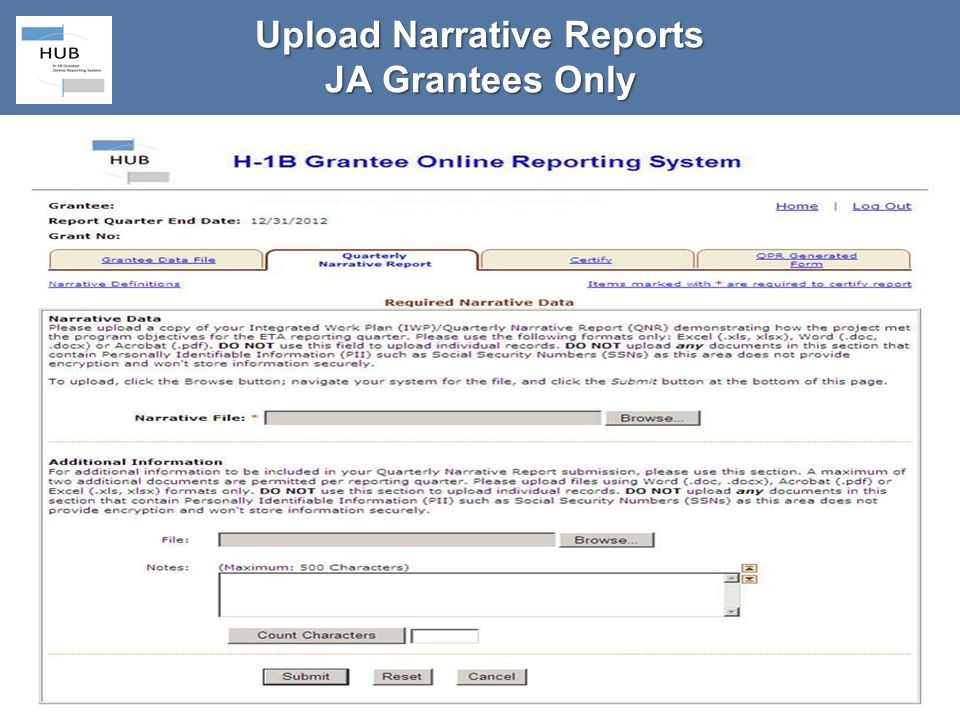This screenshot has width=960, height=720.
Task: Click the H-1B Grantee Online Reporting System title
Action: pos(487,162)
